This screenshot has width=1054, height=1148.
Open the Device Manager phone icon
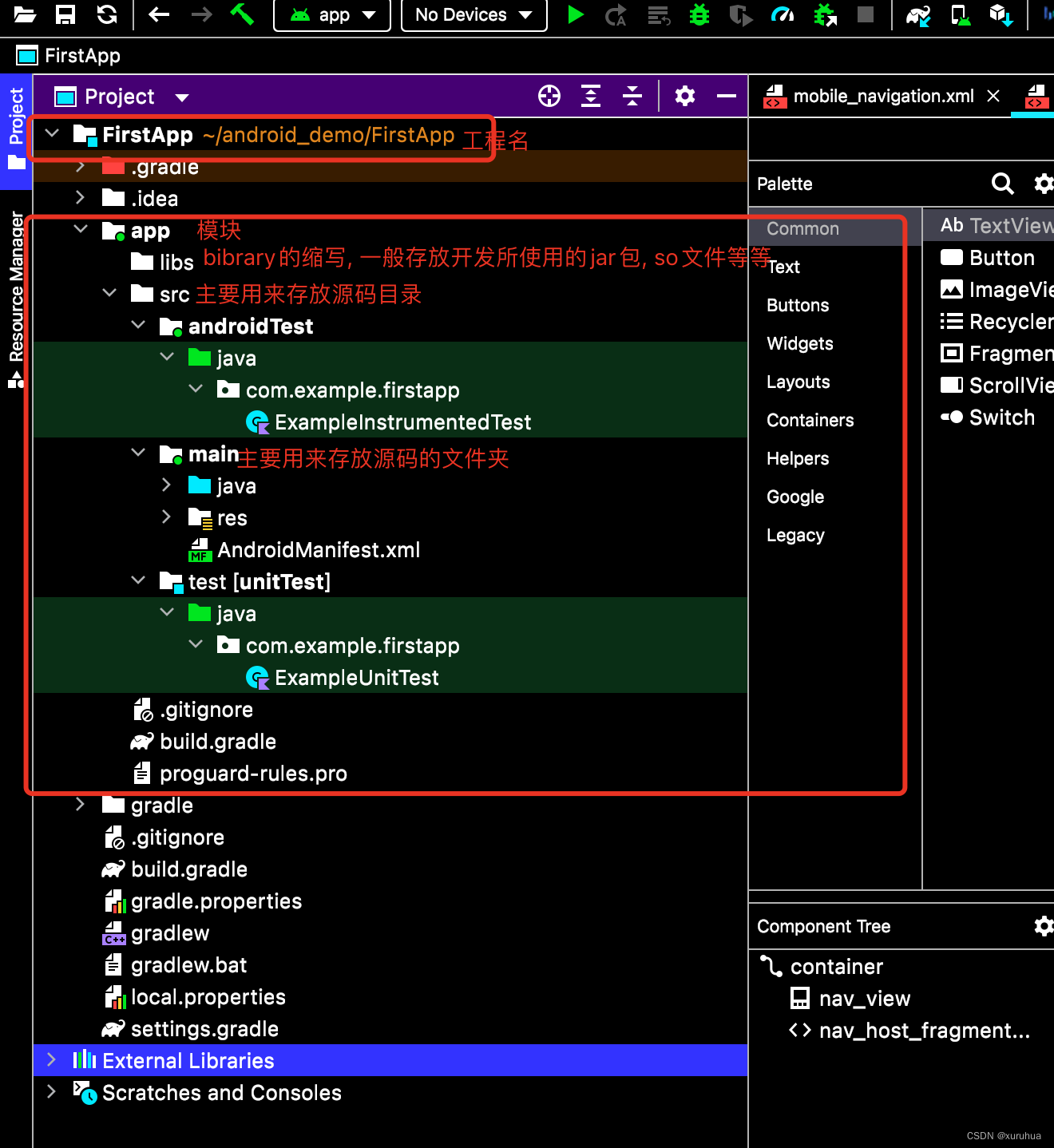pos(961,14)
